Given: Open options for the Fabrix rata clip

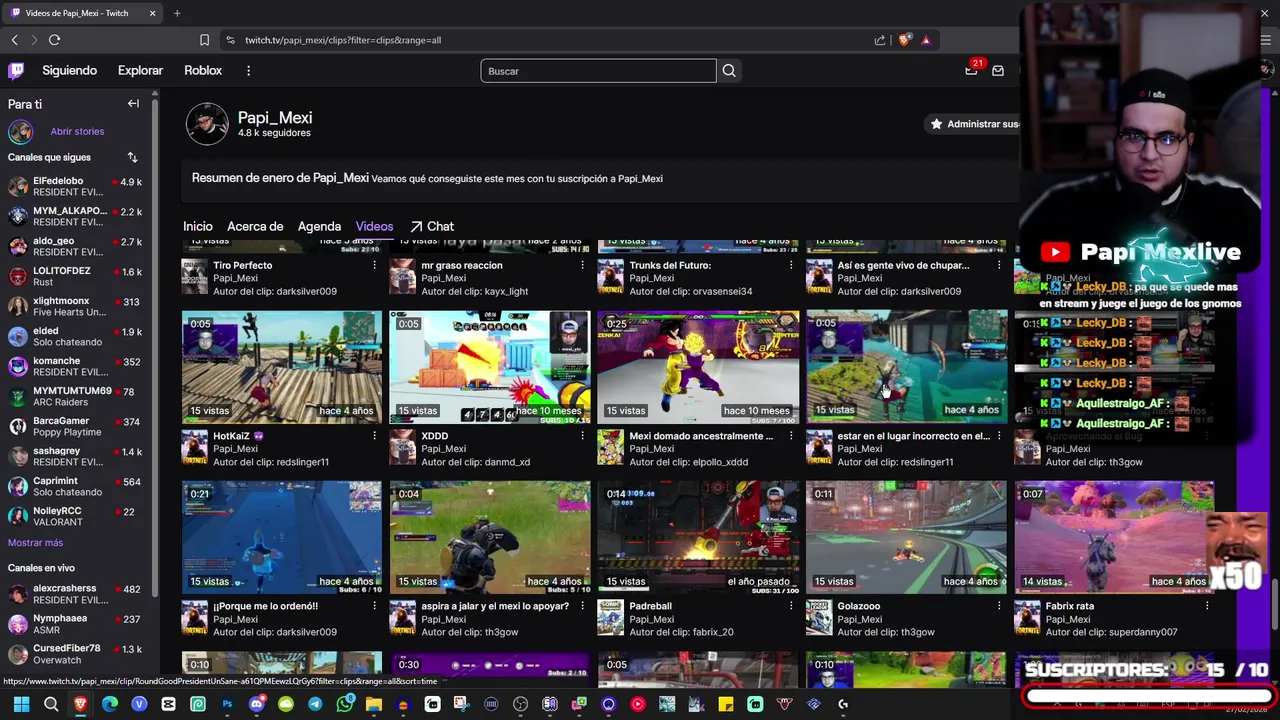Looking at the screenshot, I should (1207, 606).
